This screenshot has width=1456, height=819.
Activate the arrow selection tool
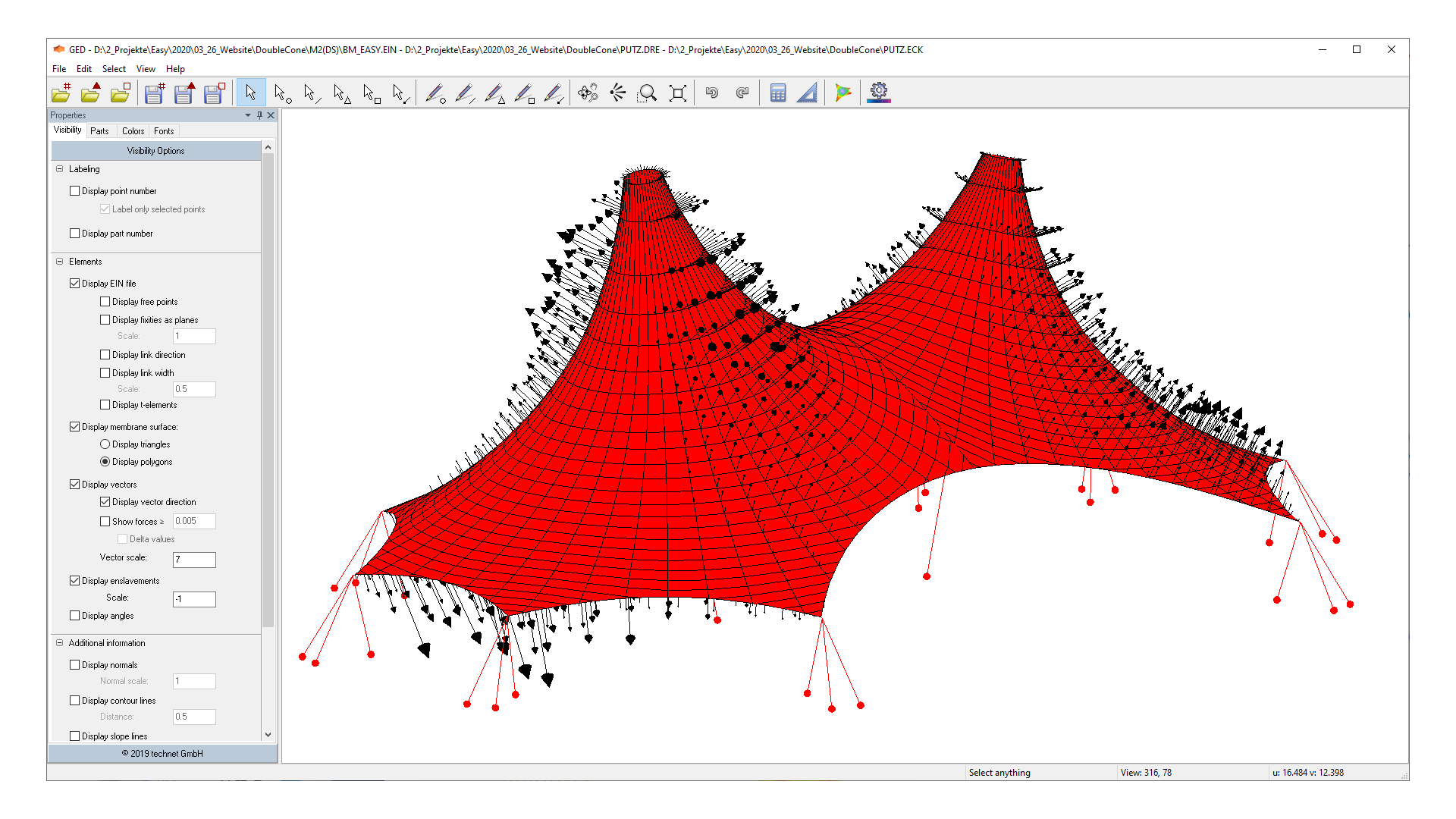click(x=250, y=92)
